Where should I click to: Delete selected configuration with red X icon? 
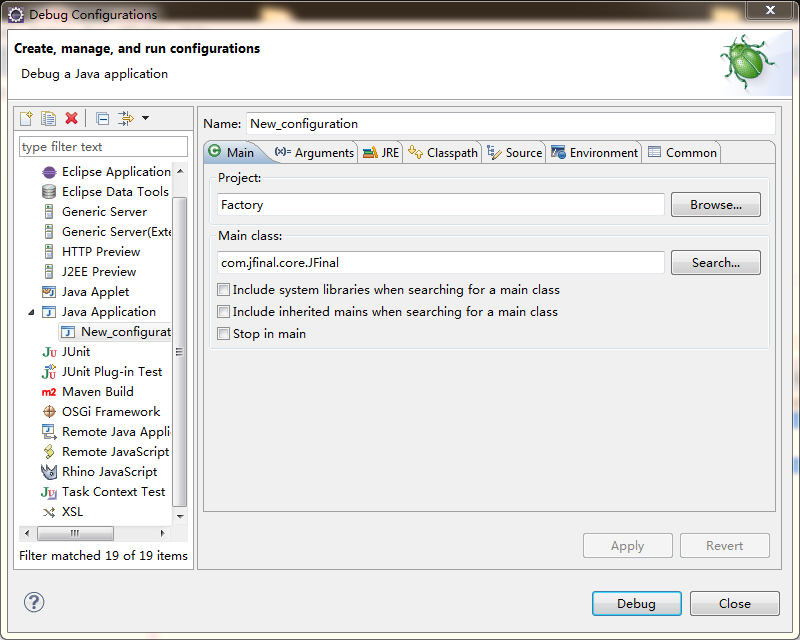click(x=71, y=118)
